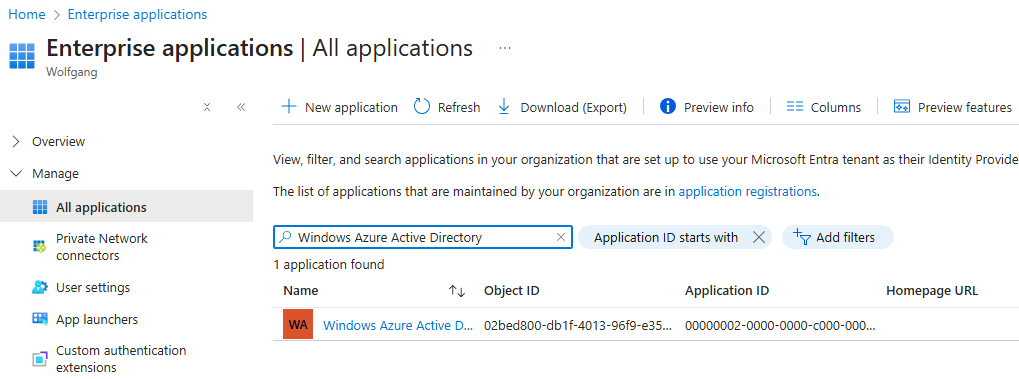
Task: Click the magnifier search icon
Action: click(285, 237)
